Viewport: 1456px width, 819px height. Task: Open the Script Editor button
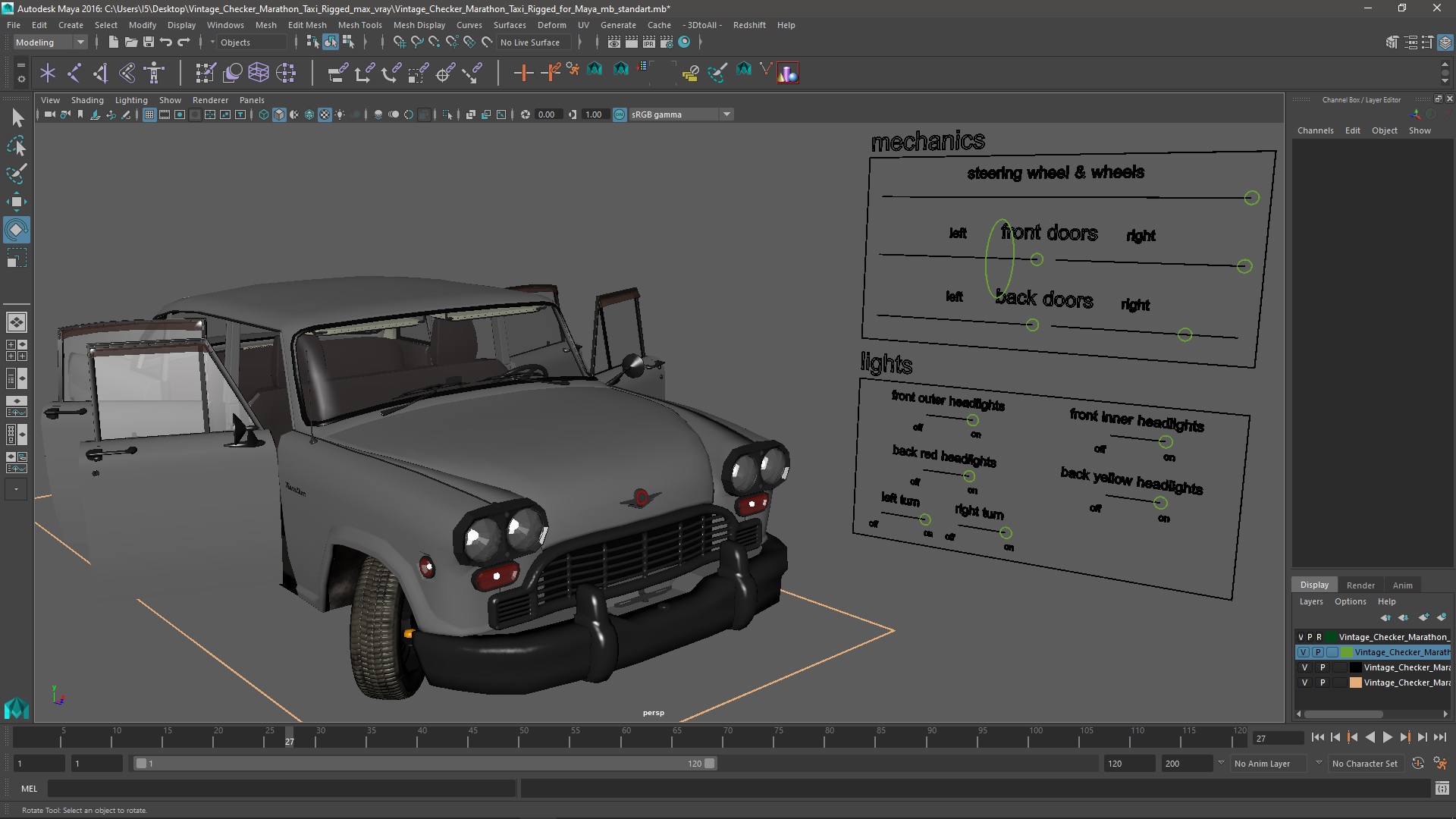point(1442,789)
